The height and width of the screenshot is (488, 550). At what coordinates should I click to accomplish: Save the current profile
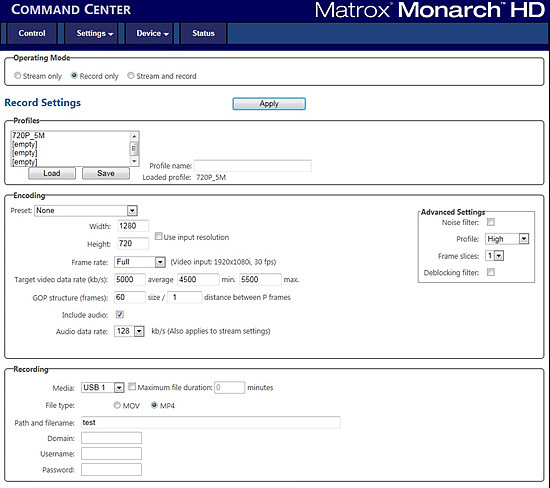(x=106, y=173)
